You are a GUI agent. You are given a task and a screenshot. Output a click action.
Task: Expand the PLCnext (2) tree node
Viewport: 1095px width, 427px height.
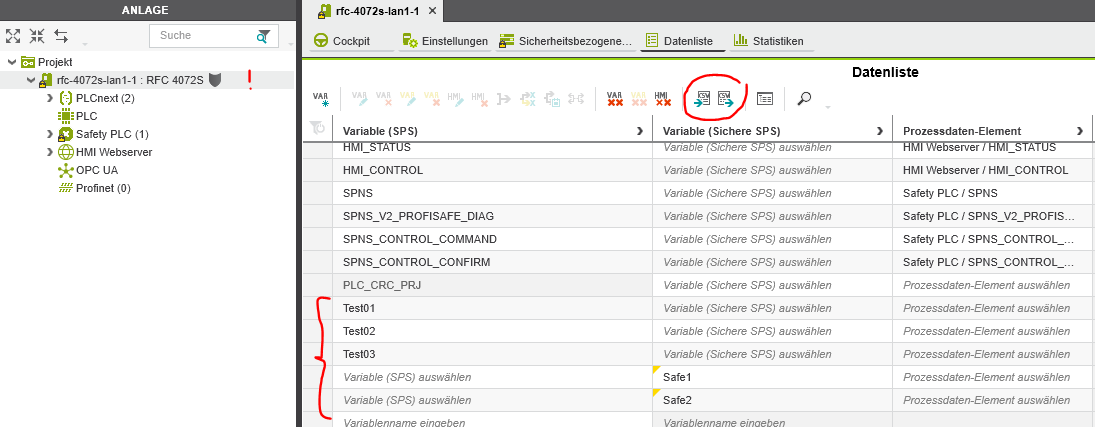pyautogui.click(x=50, y=98)
